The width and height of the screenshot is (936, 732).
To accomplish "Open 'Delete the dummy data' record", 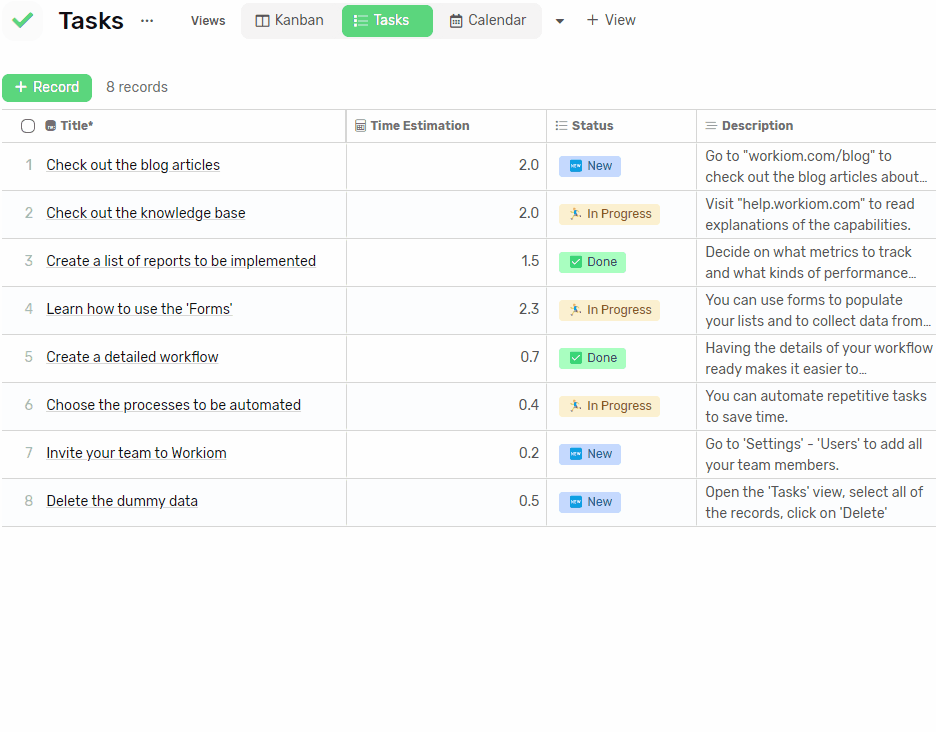I will pyautogui.click(x=122, y=501).
